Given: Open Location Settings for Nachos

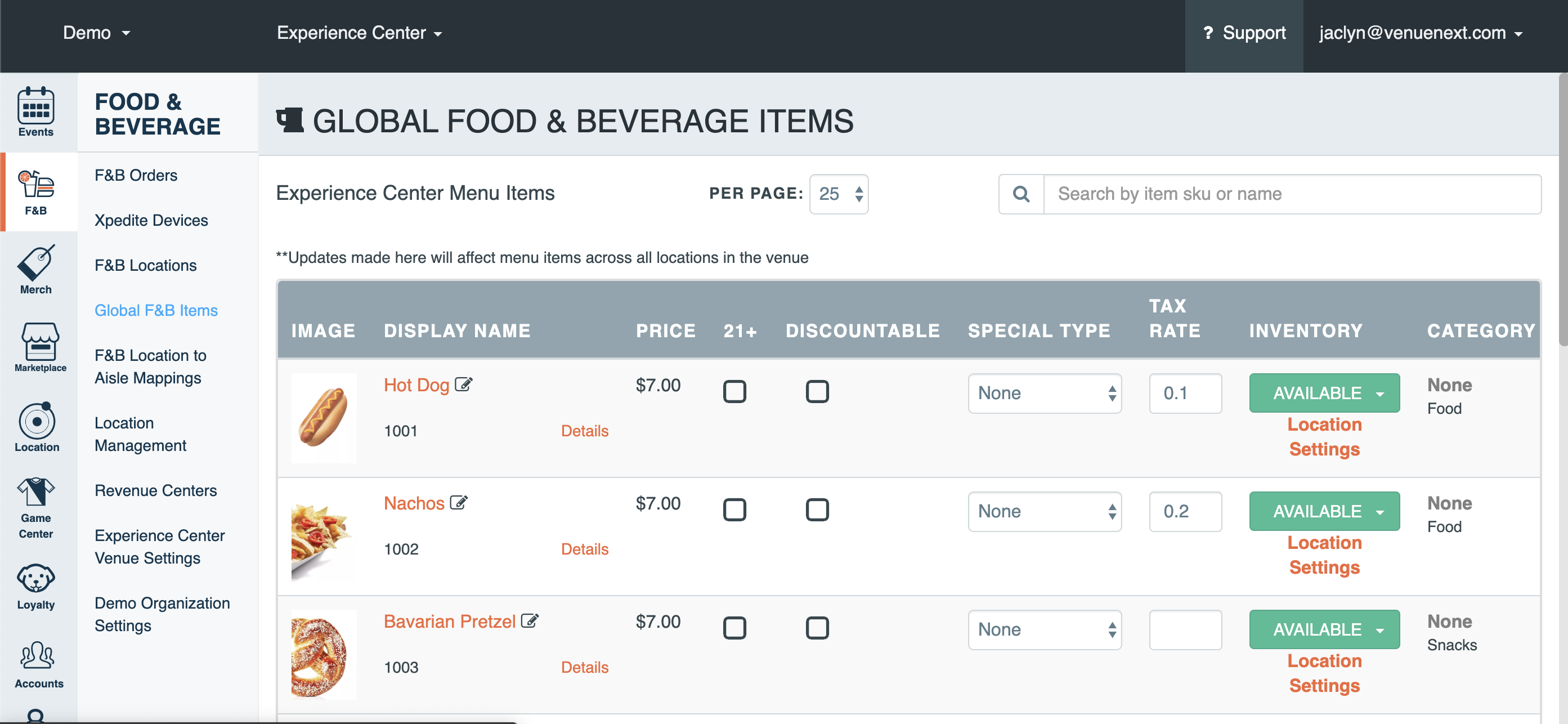Looking at the screenshot, I should click(x=1324, y=555).
